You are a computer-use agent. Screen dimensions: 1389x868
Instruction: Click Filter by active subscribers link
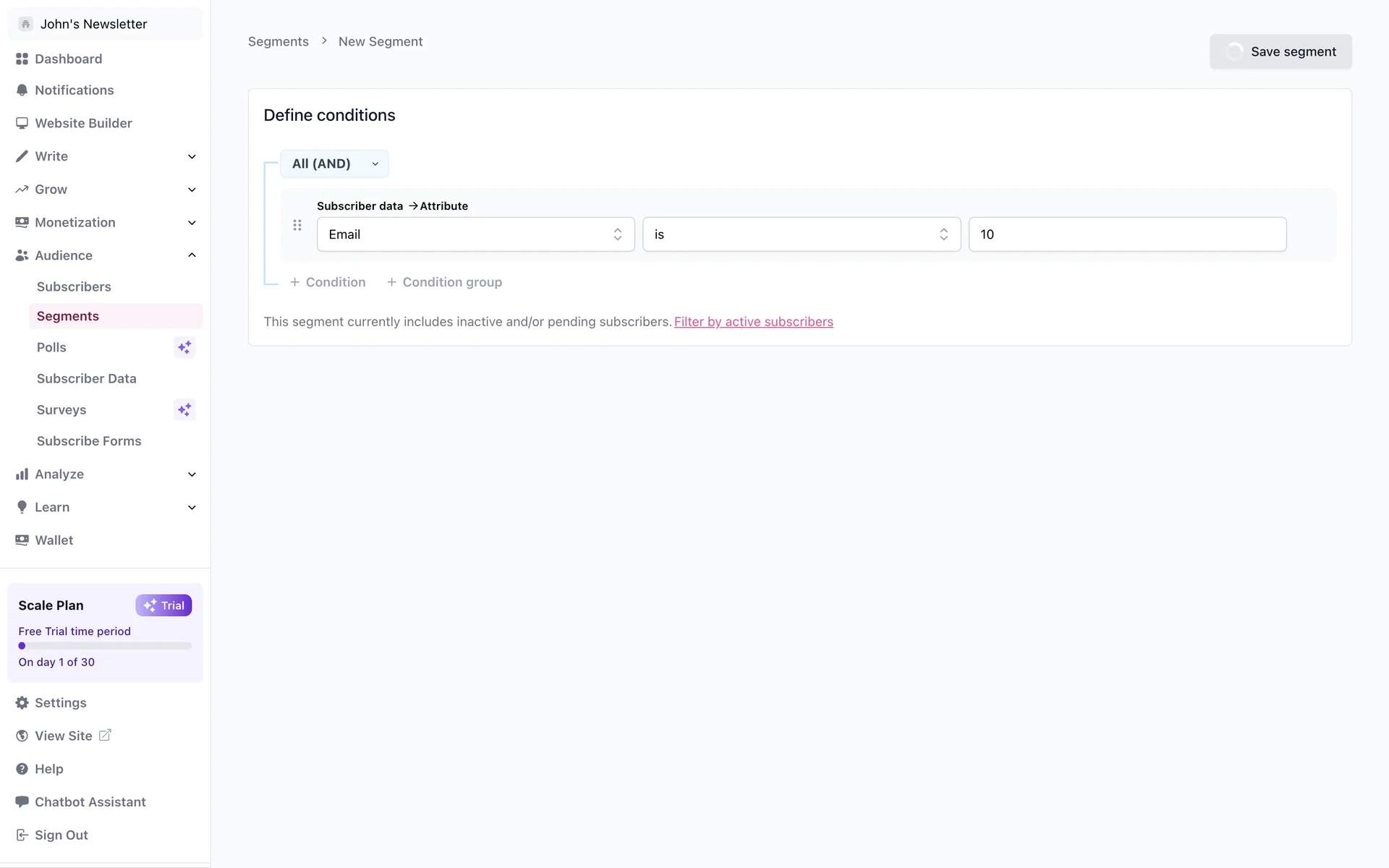coord(753,322)
